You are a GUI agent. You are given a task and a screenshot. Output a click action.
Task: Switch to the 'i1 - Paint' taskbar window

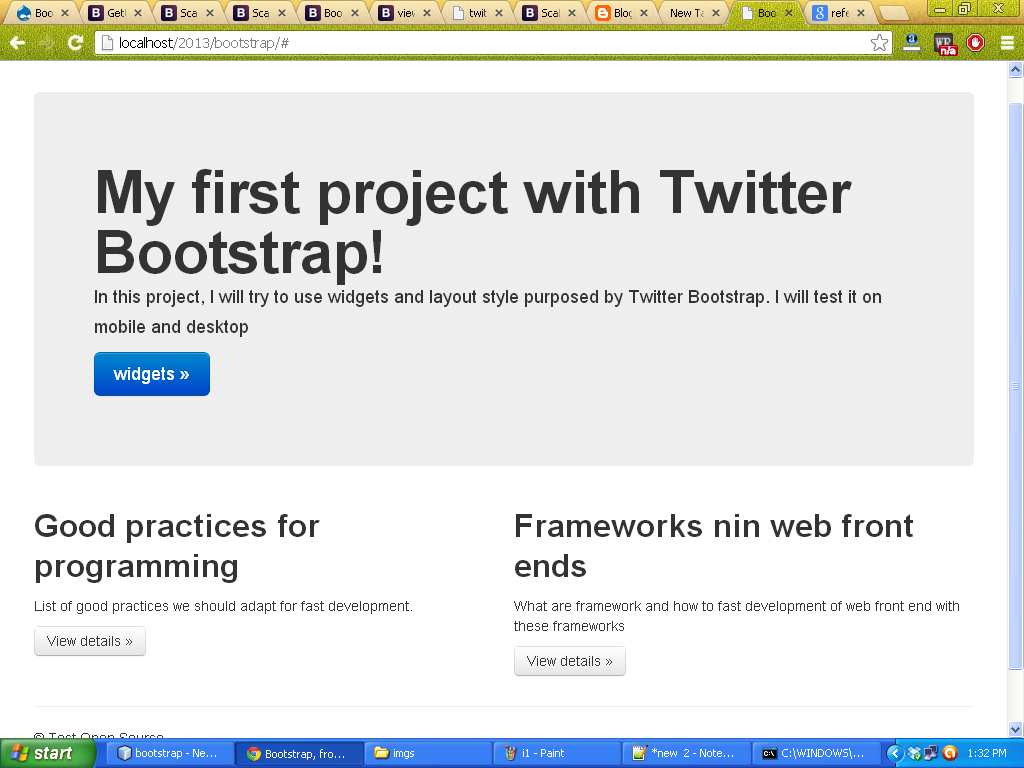pos(556,754)
